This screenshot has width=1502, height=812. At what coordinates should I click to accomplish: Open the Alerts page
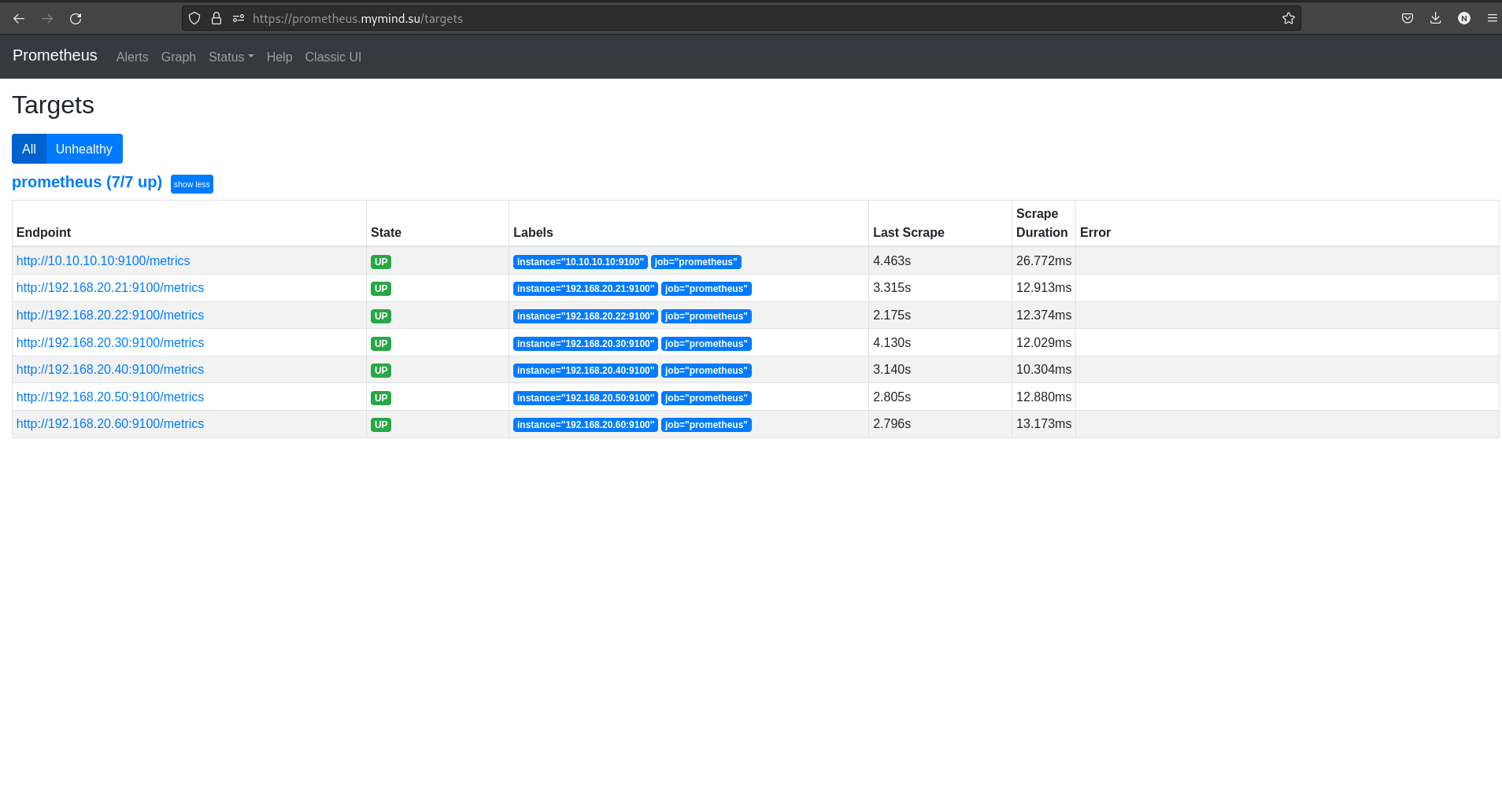132,57
